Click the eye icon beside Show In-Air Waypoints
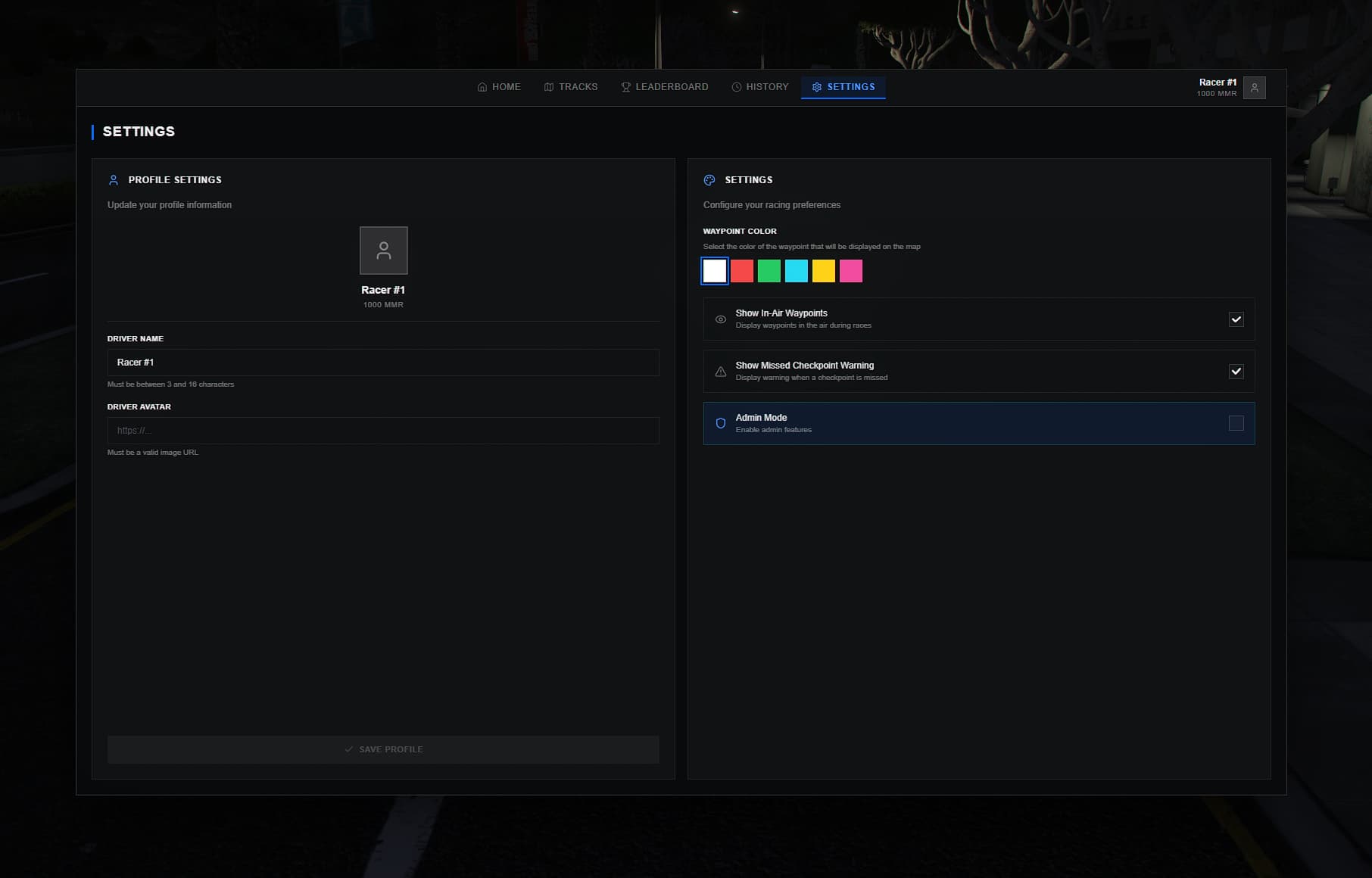 pyautogui.click(x=720, y=319)
